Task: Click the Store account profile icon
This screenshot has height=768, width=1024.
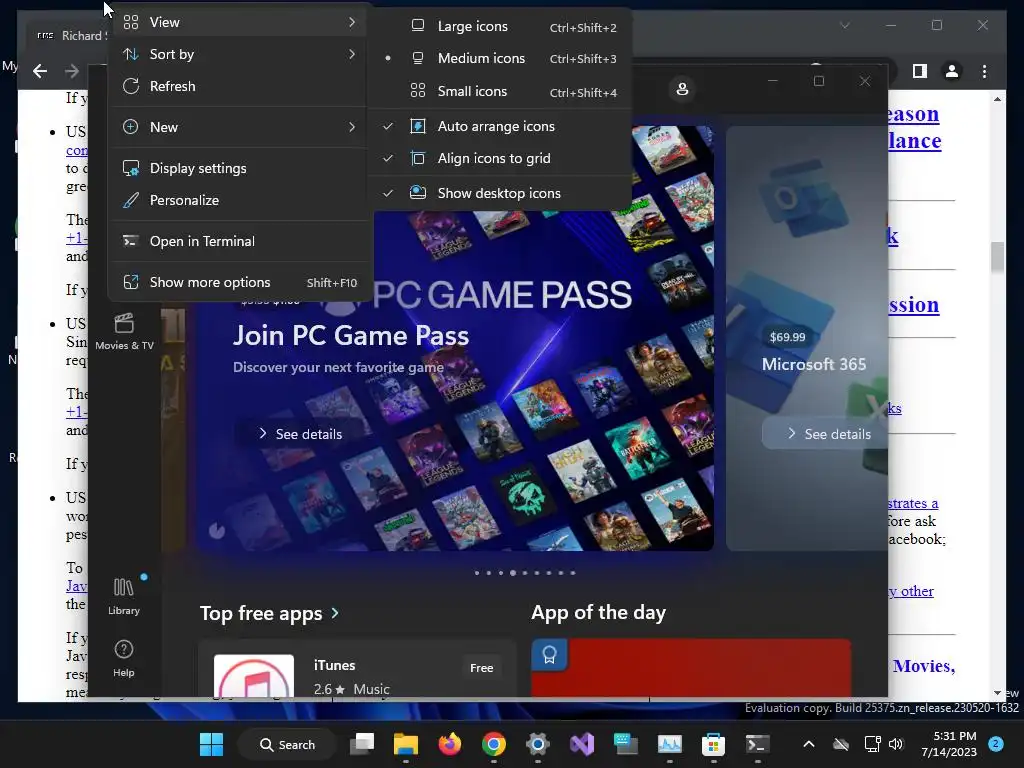Action: 682,89
